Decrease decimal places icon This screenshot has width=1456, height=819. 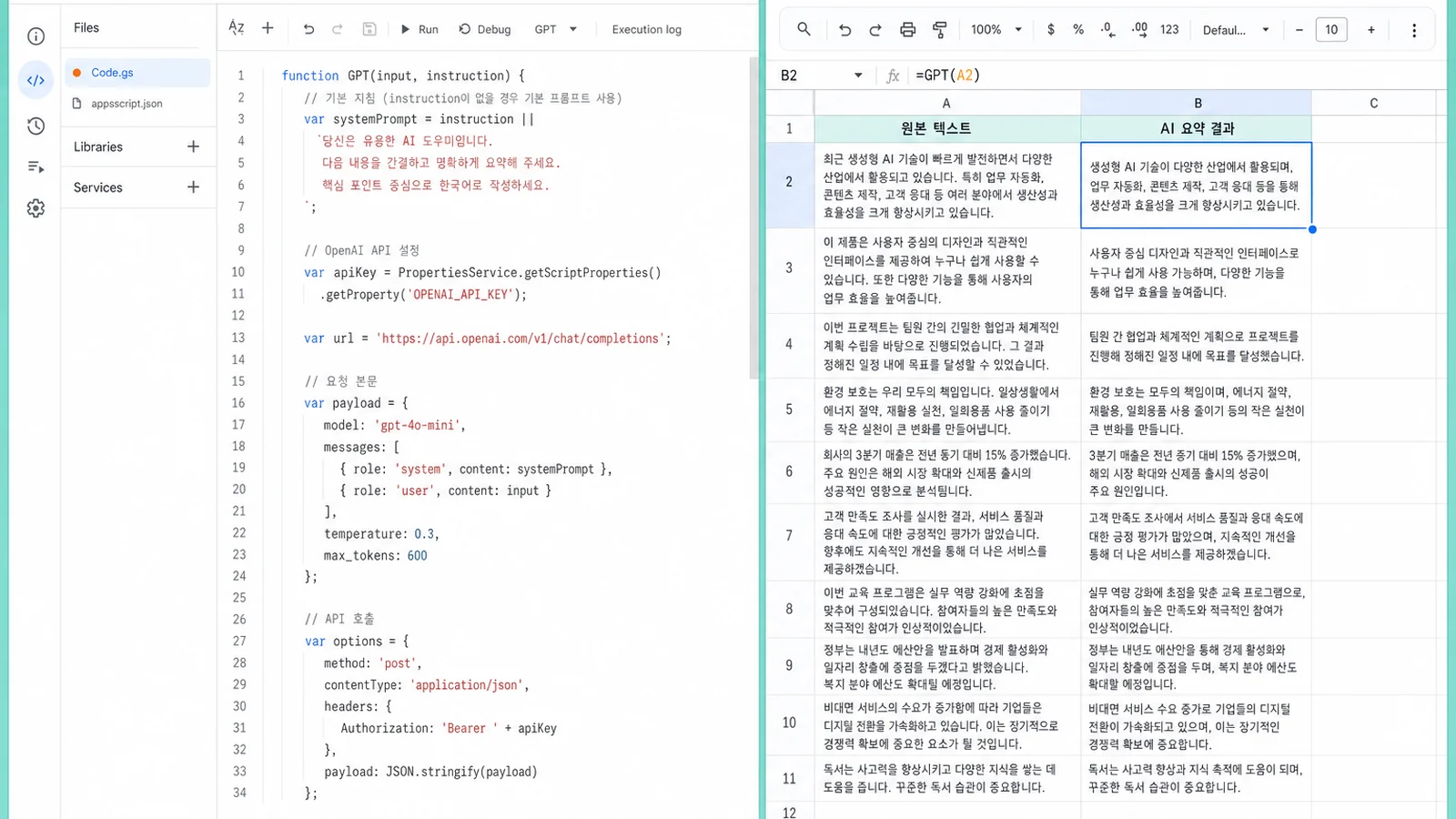pos(1107,30)
